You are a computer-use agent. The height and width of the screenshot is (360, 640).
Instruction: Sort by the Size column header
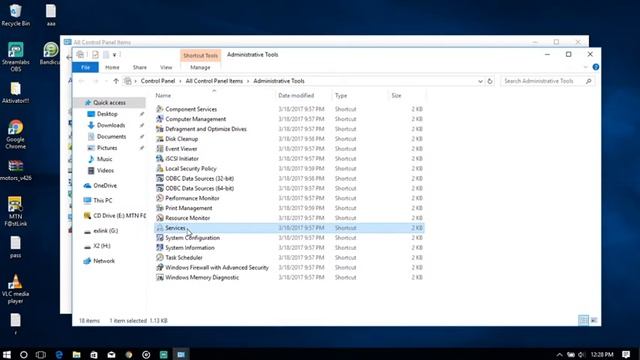click(x=396, y=96)
